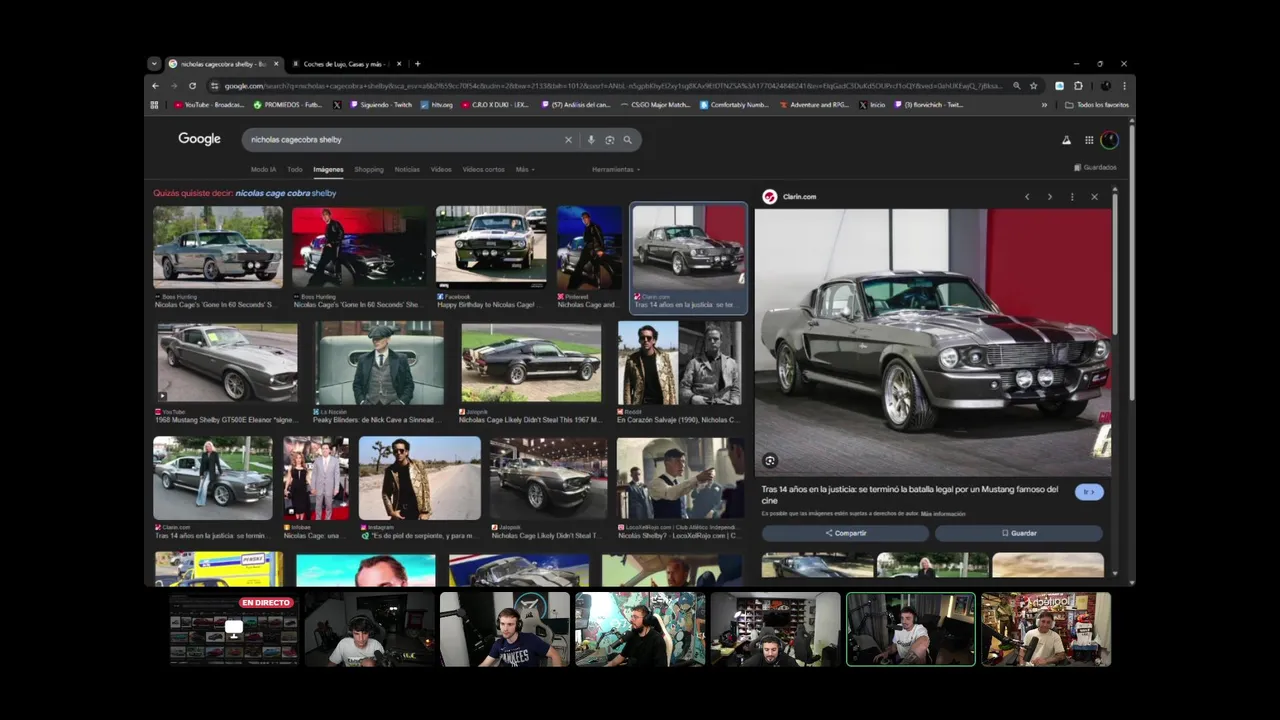Click the preview panel vertical scrollbar
This screenshot has width=1280, height=720.
1115,260
